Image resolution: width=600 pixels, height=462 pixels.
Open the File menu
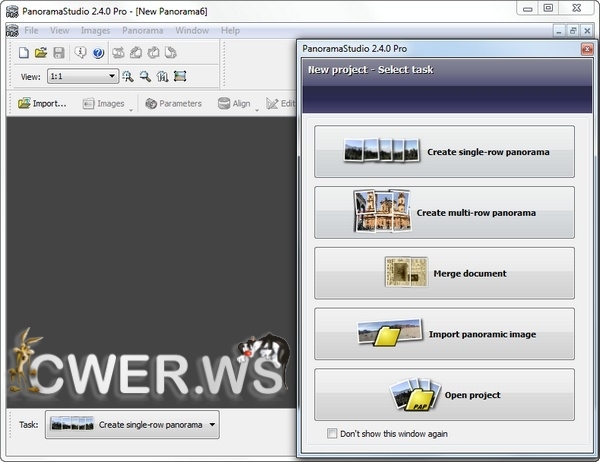pyautogui.click(x=31, y=31)
